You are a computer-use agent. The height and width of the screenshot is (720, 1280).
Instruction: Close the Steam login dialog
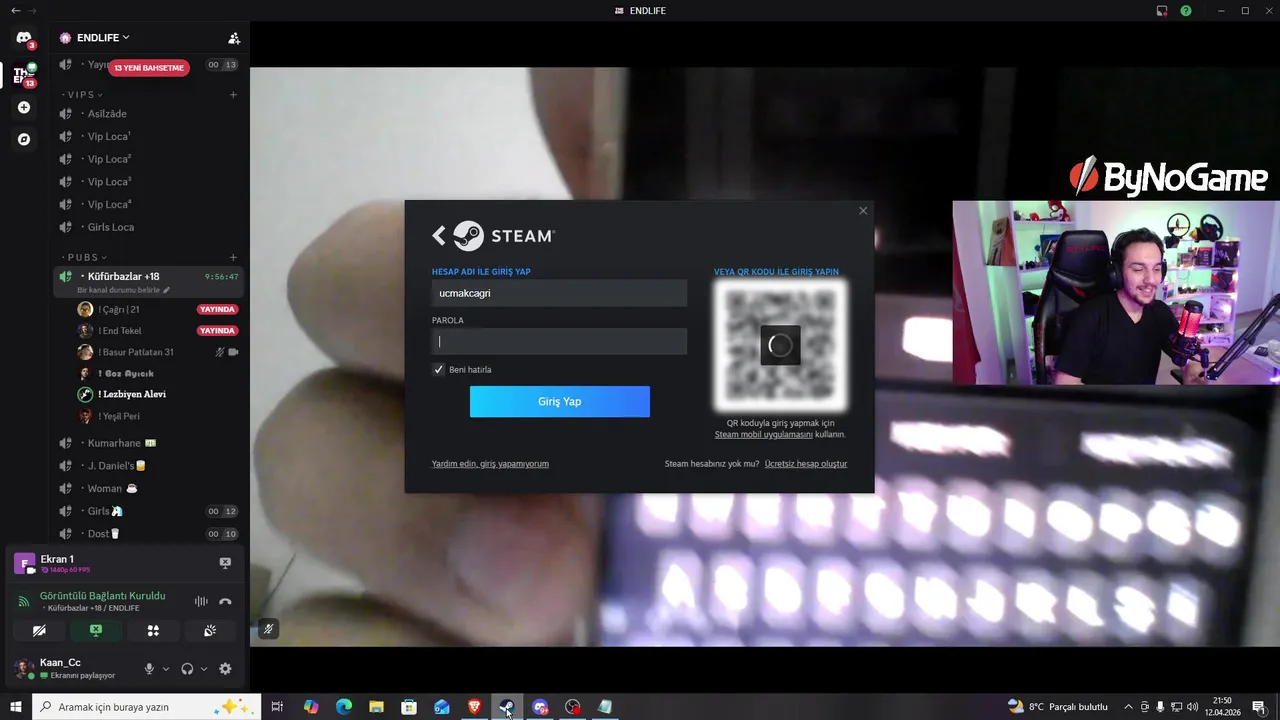pyautogui.click(x=863, y=210)
